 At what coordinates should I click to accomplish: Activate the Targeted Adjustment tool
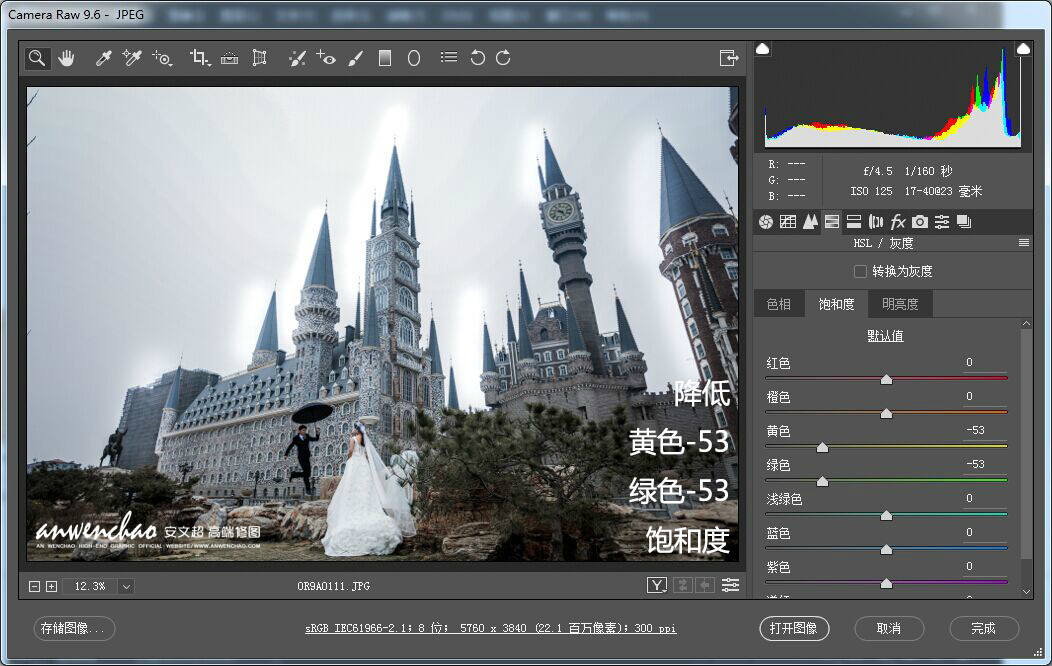click(x=162, y=58)
